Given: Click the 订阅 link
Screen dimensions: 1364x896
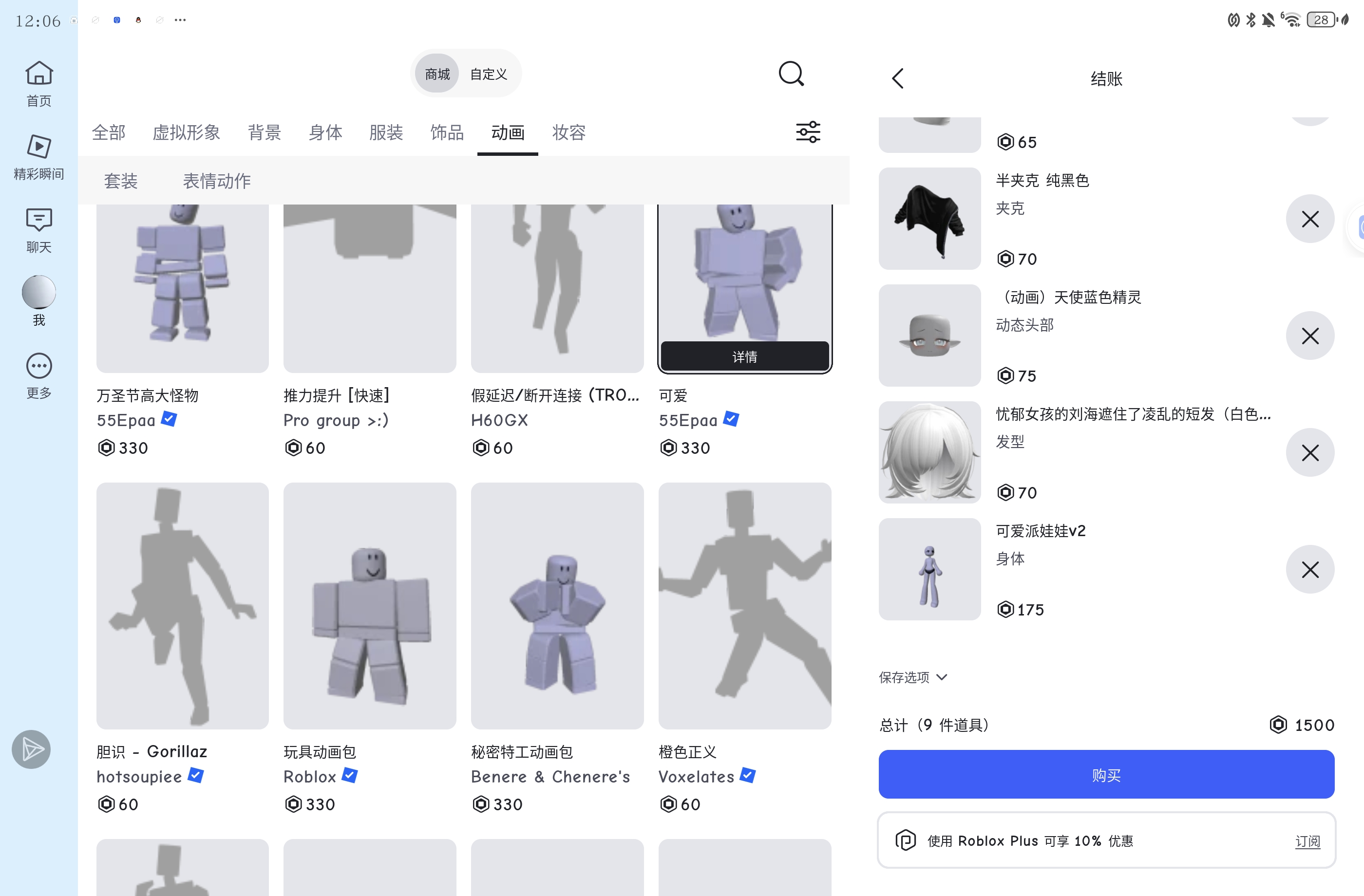Looking at the screenshot, I should [1307, 841].
